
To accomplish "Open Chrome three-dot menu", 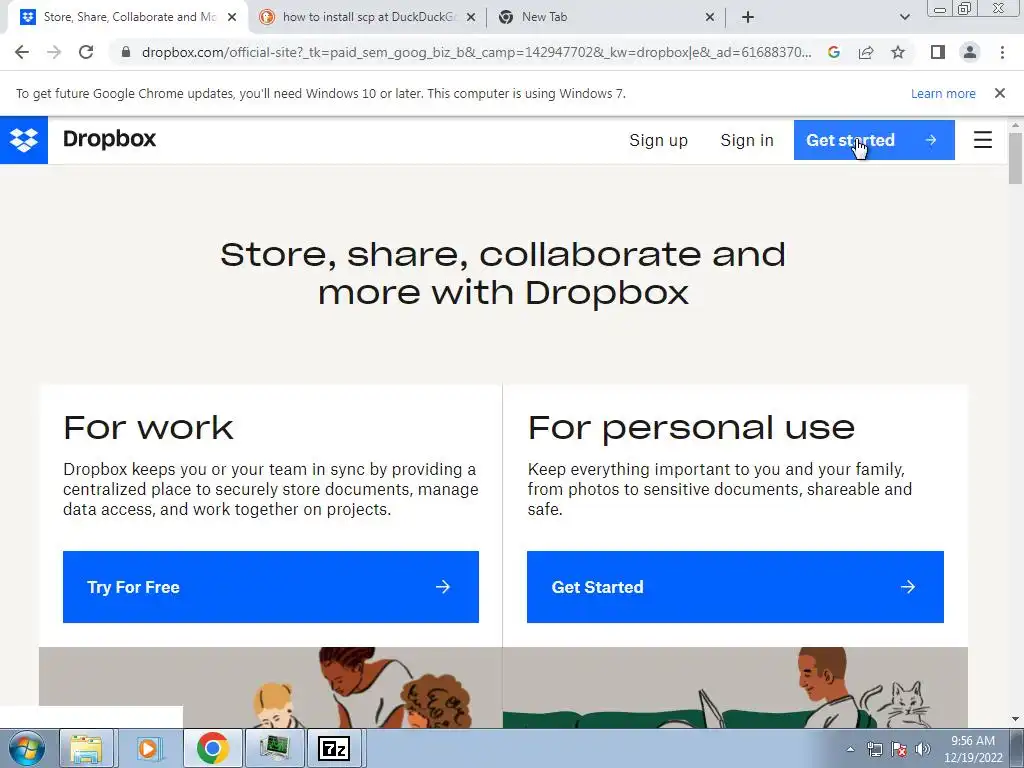I will tap(1002, 52).
